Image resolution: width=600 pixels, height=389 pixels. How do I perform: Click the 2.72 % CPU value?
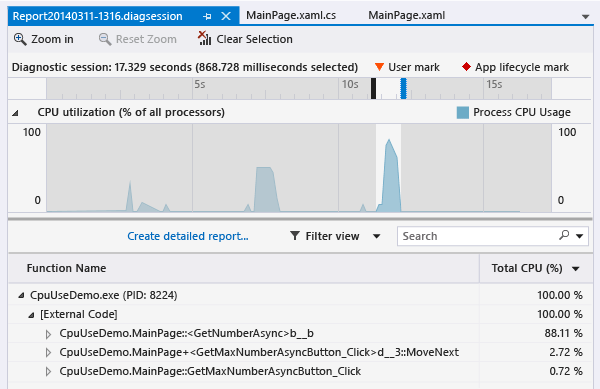coord(566,352)
